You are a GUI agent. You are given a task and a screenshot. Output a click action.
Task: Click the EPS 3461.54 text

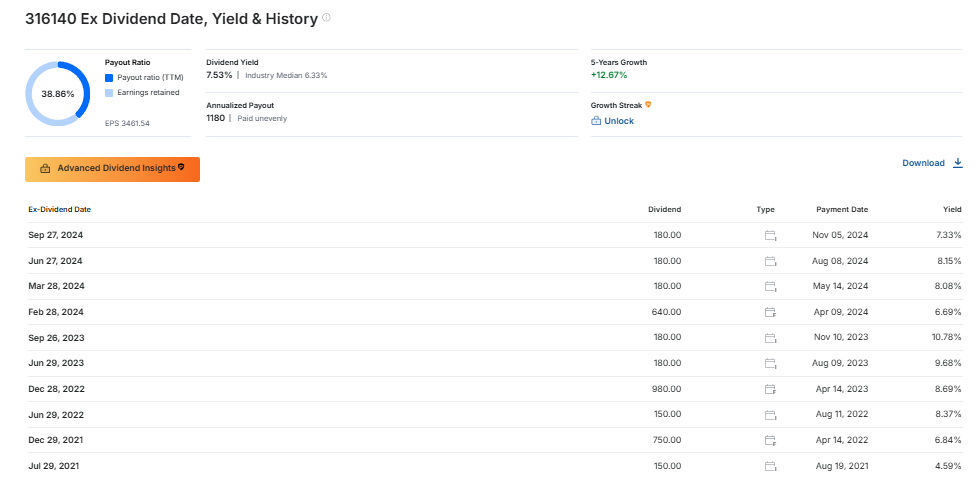[x=127, y=123]
